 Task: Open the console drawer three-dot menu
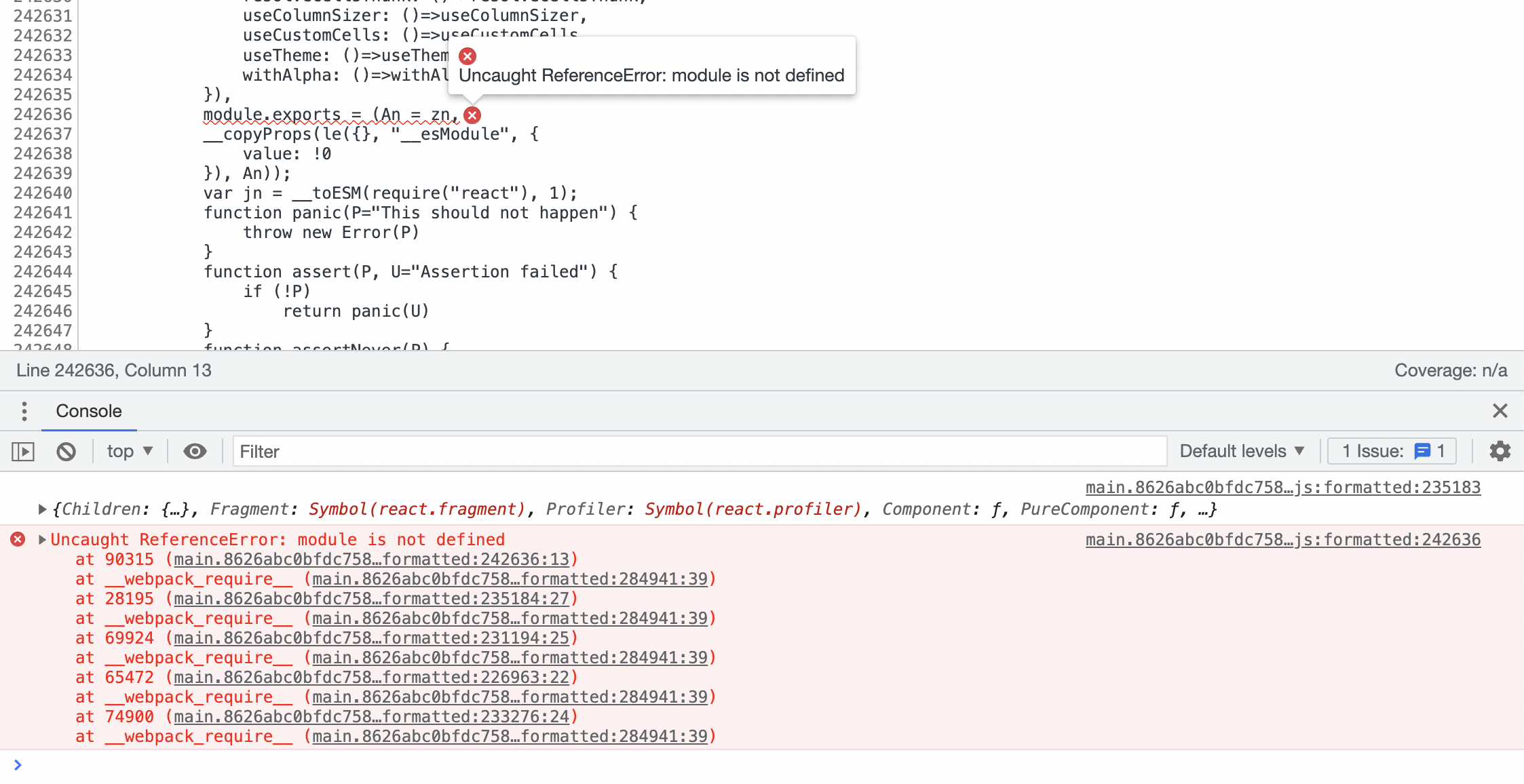click(24, 411)
